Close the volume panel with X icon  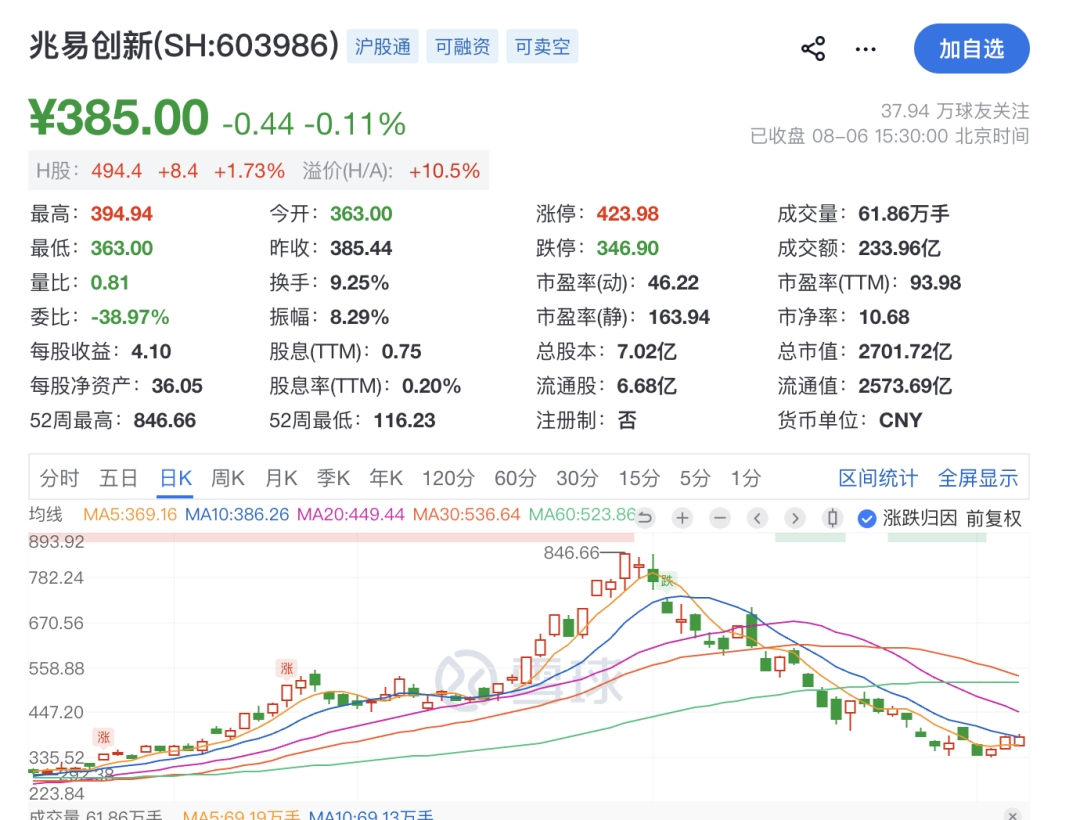coord(1012,815)
